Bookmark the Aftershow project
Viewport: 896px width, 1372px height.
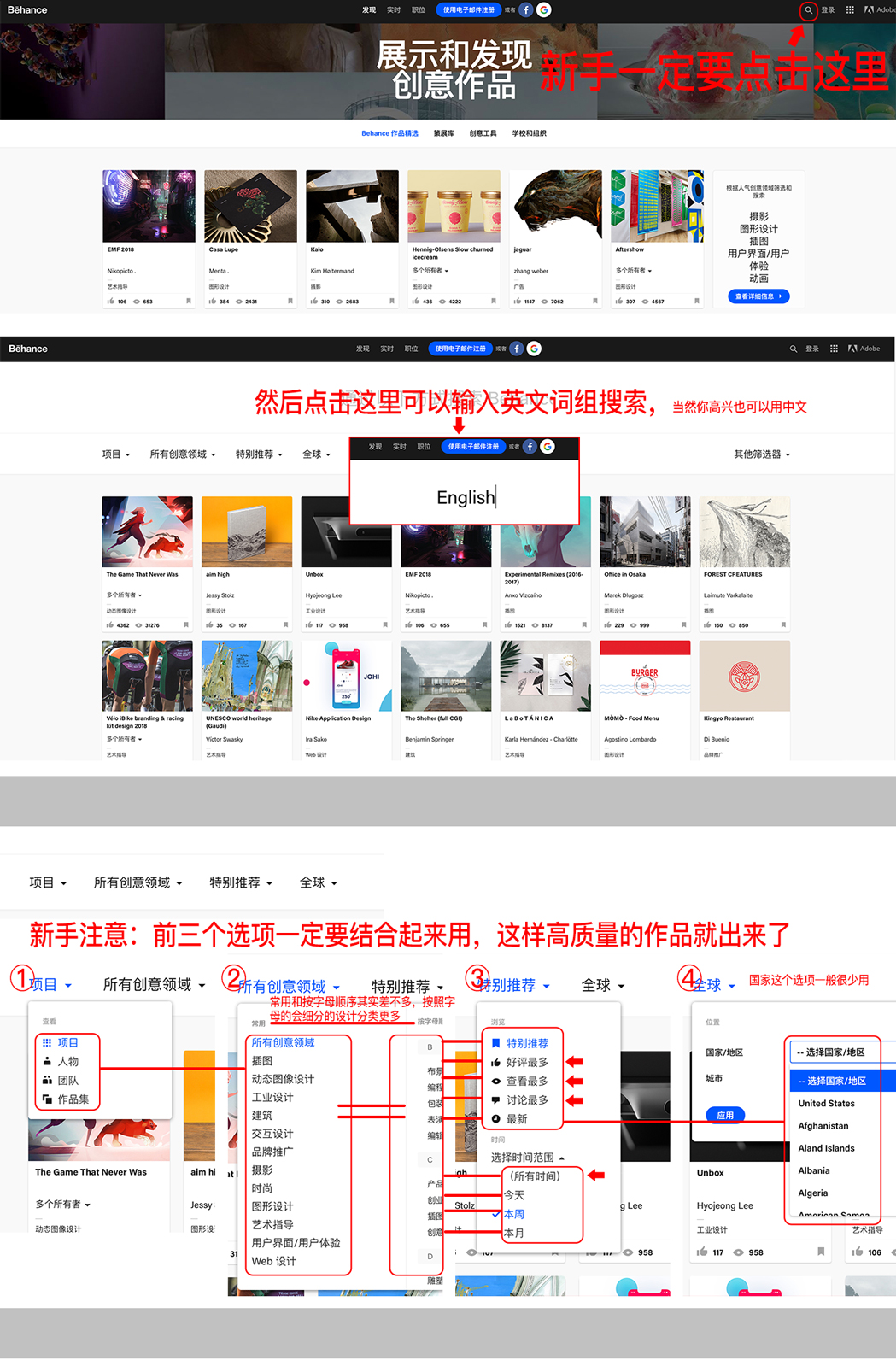click(x=697, y=301)
